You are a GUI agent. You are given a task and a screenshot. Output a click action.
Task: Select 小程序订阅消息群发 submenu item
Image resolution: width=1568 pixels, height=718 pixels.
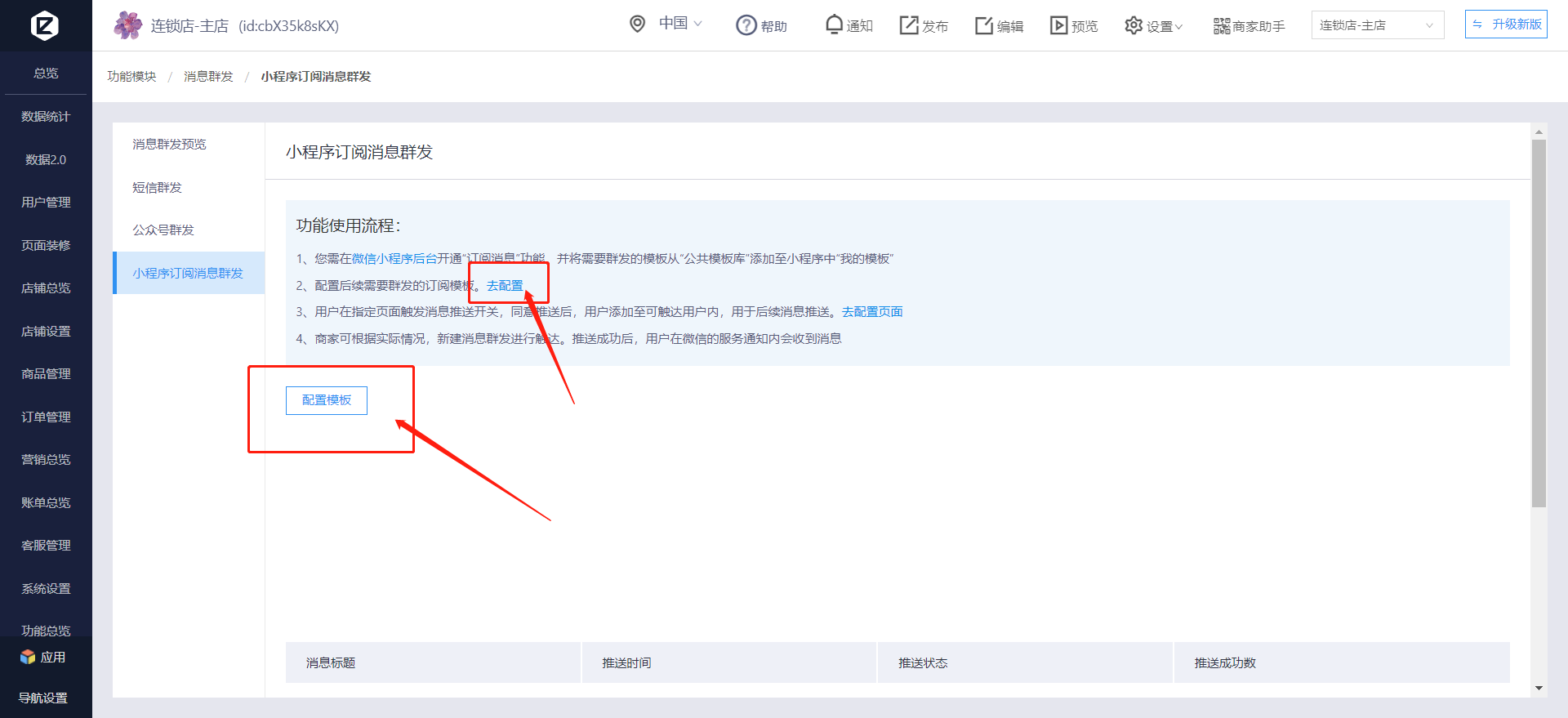tap(189, 273)
